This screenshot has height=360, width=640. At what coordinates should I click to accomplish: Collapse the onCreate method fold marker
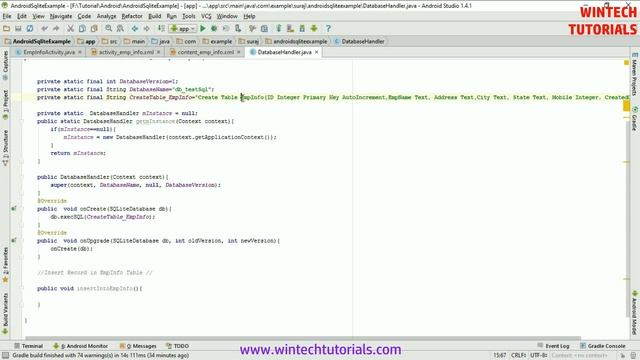point(22,209)
